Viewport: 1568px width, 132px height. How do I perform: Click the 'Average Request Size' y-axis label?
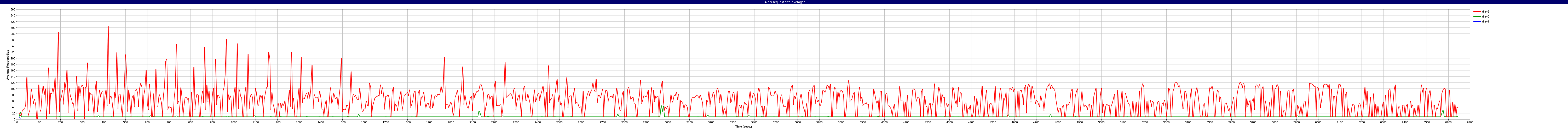point(7,64)
